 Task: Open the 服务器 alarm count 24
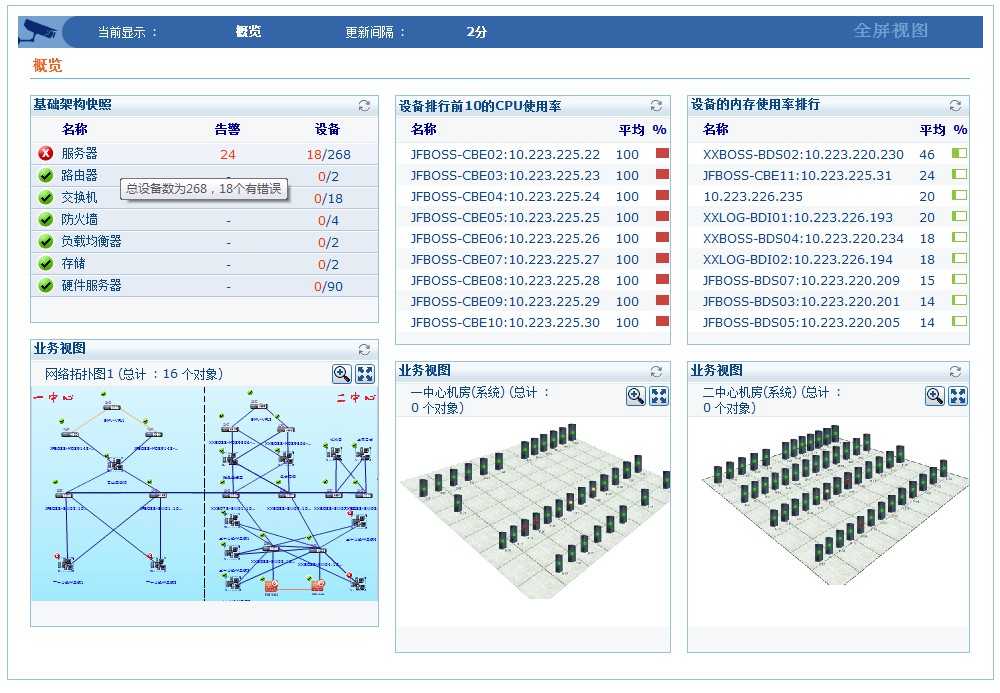[x=228, y=155]
